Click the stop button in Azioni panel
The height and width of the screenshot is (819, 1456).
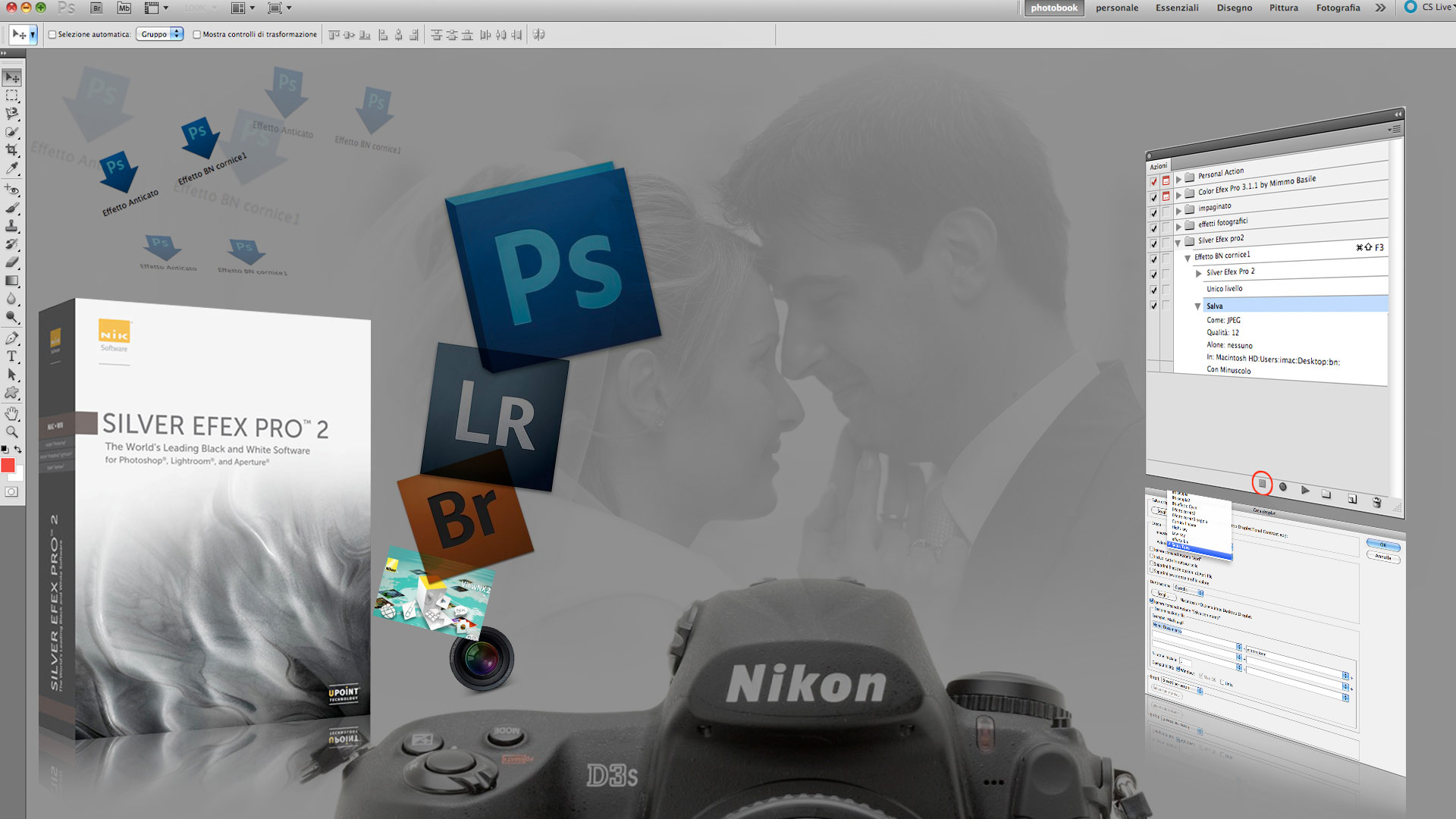(1262, 483)
